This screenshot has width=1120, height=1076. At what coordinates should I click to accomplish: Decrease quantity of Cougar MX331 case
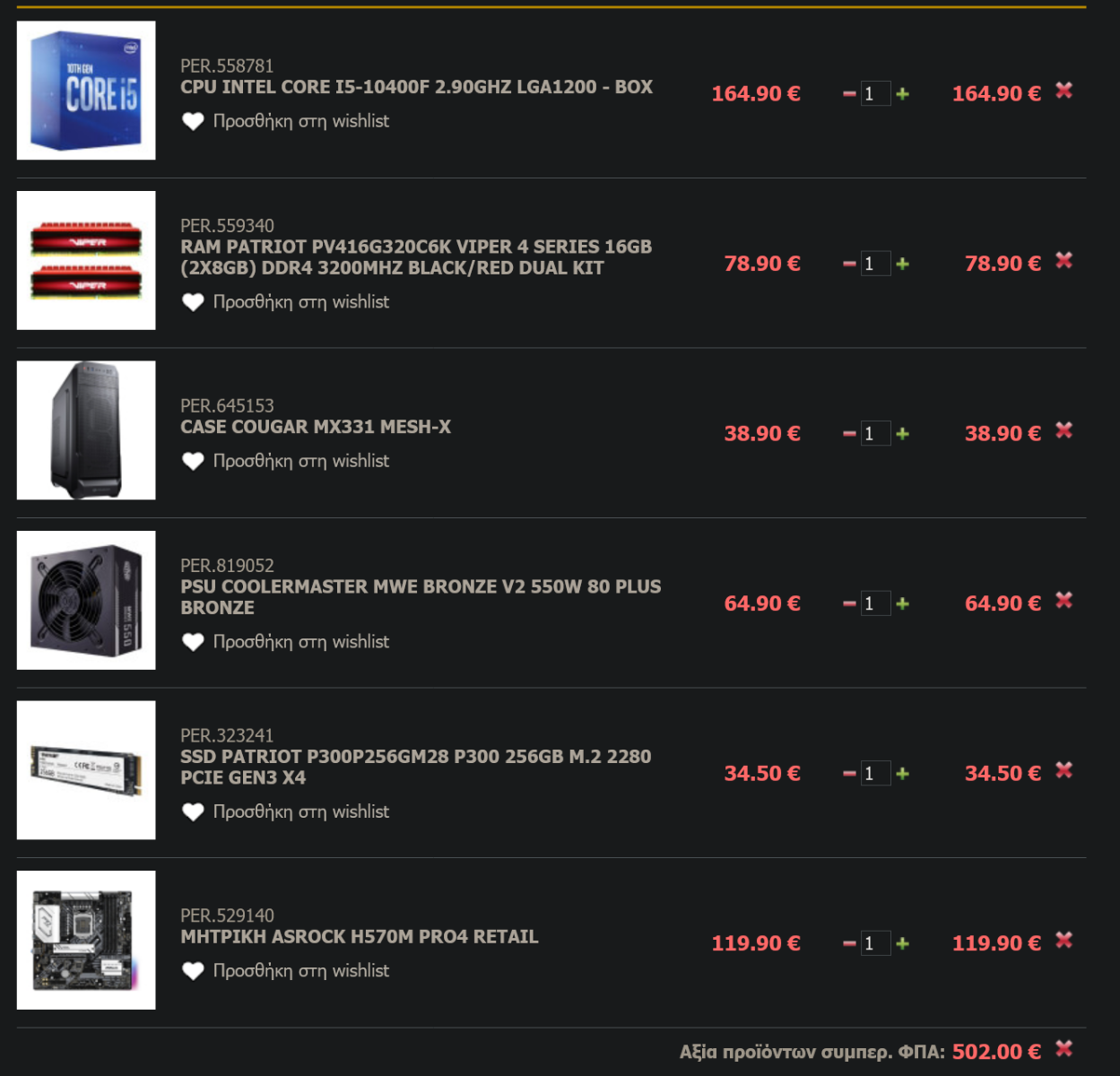pos(849,434)
